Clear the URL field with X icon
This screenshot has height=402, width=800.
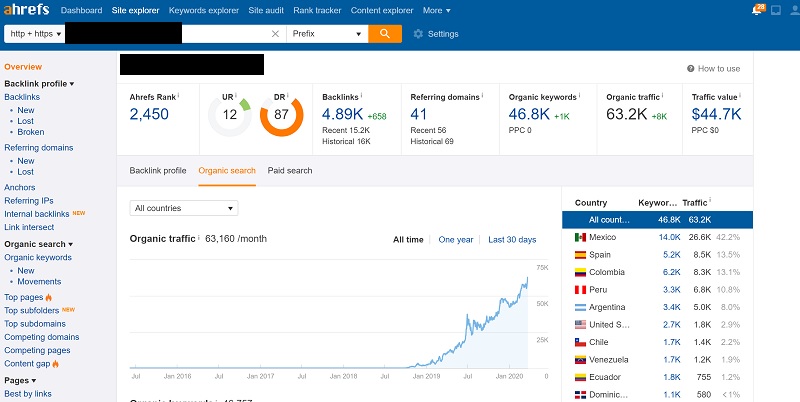point(275,34)
